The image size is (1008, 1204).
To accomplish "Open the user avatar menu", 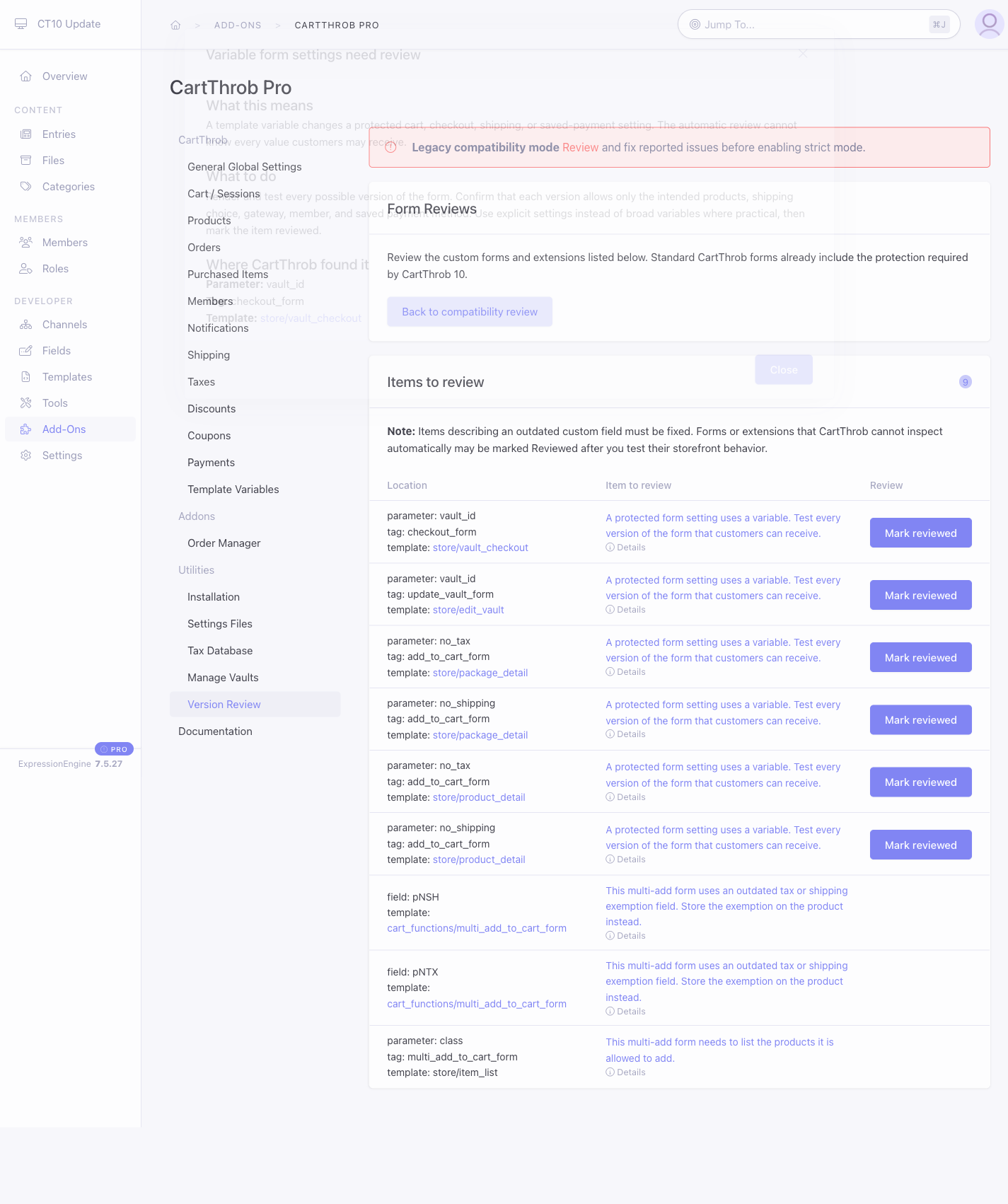I will [989, 25].
